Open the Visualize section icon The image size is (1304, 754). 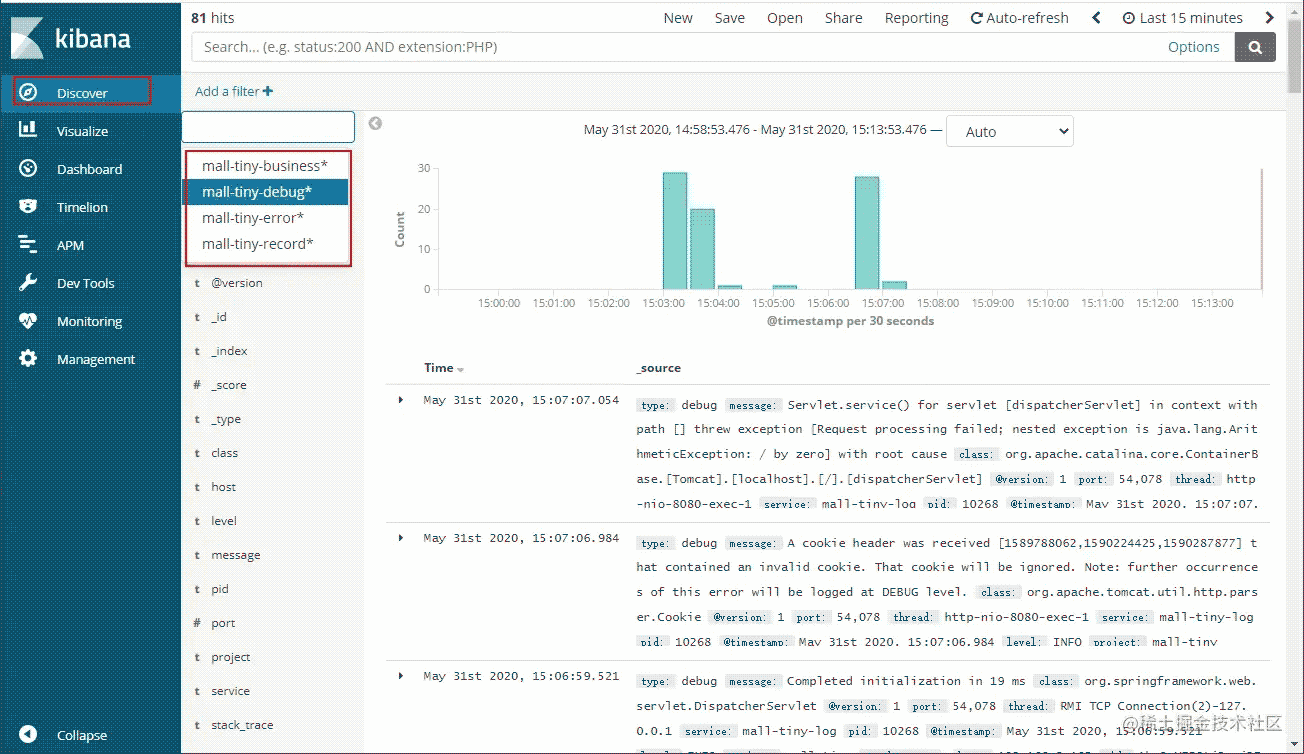pos(28,130)
